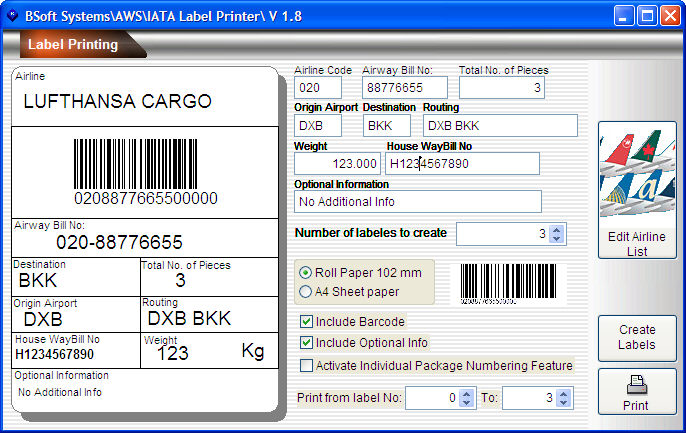The image size is (686, 433).
Task: Increase the To label number
Action: tap(564, 393)
